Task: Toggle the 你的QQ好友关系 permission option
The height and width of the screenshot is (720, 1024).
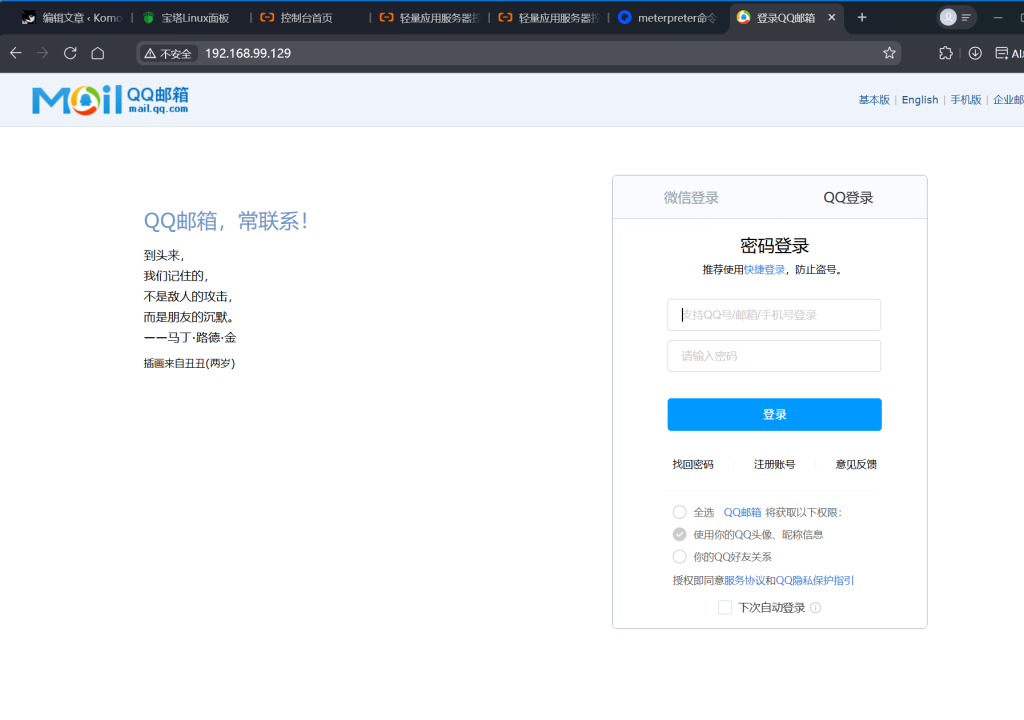Action: (680, 556)
